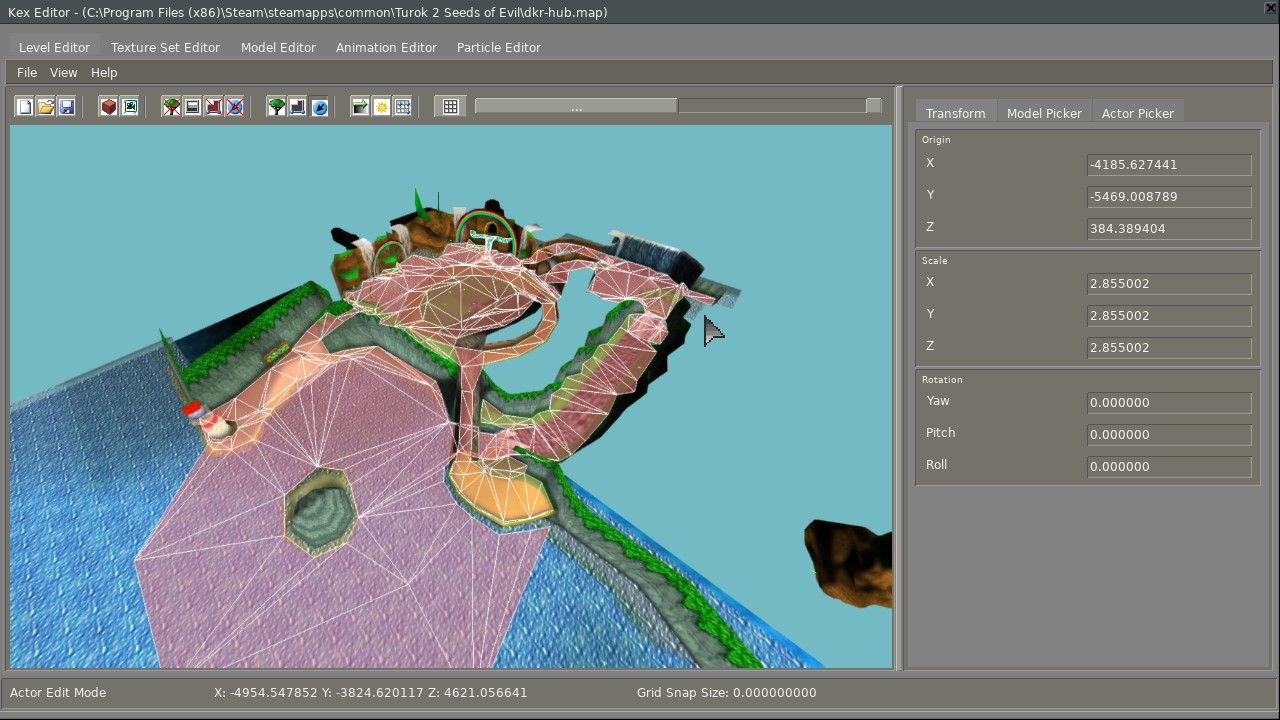
Task: Click the camera icon in toolbar
Action: (x=130, y=107)
